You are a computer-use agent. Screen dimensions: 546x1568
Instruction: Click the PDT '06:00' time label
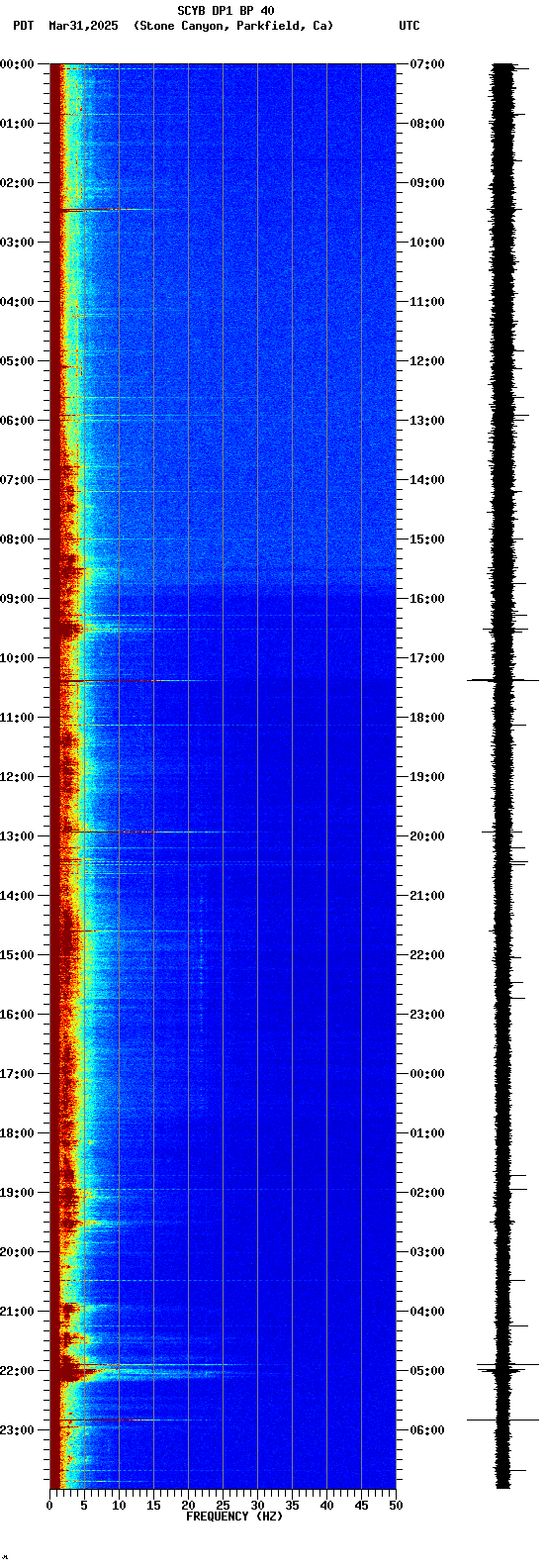point(17,421)
